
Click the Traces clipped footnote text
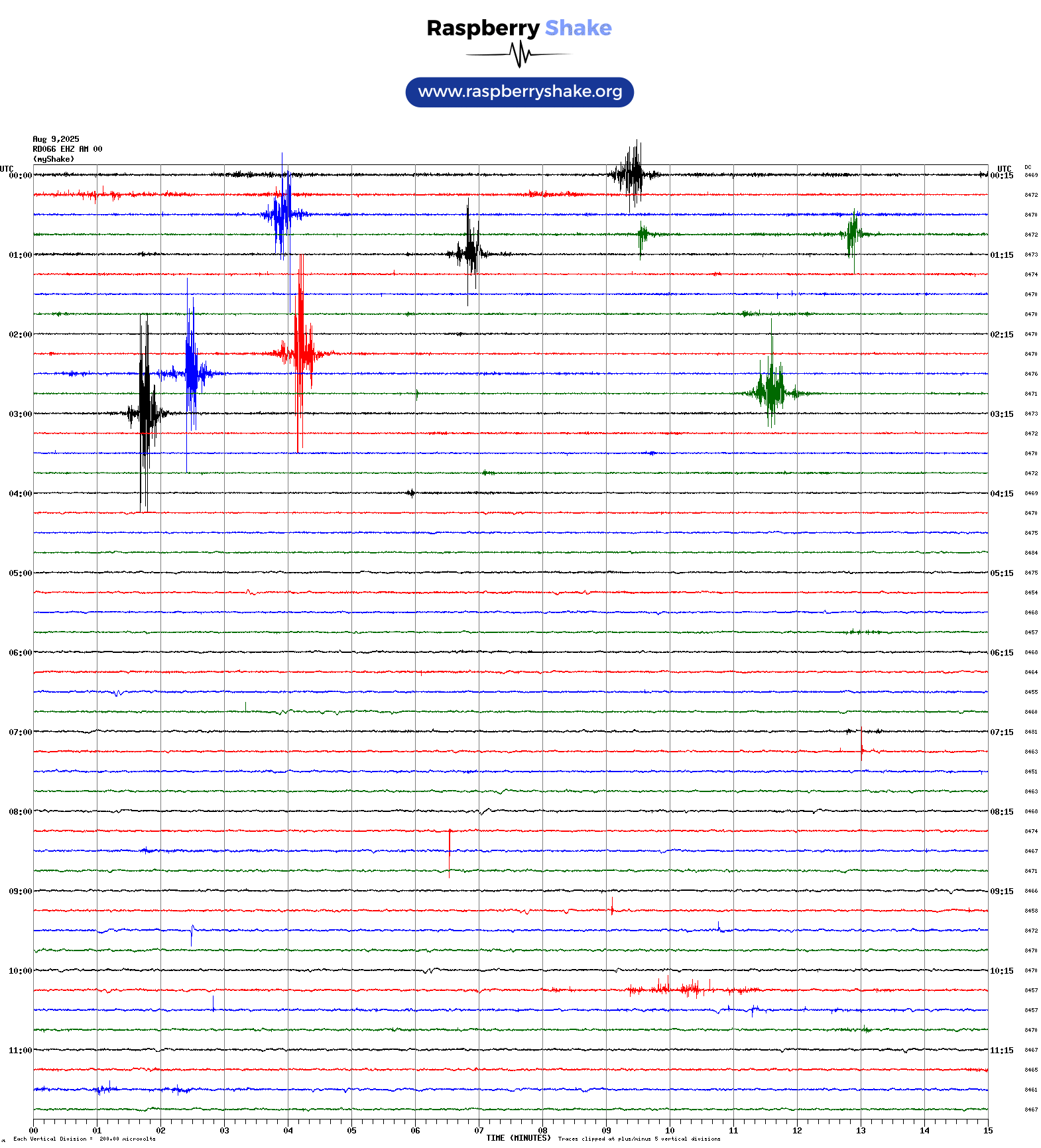coord(639,1139)
